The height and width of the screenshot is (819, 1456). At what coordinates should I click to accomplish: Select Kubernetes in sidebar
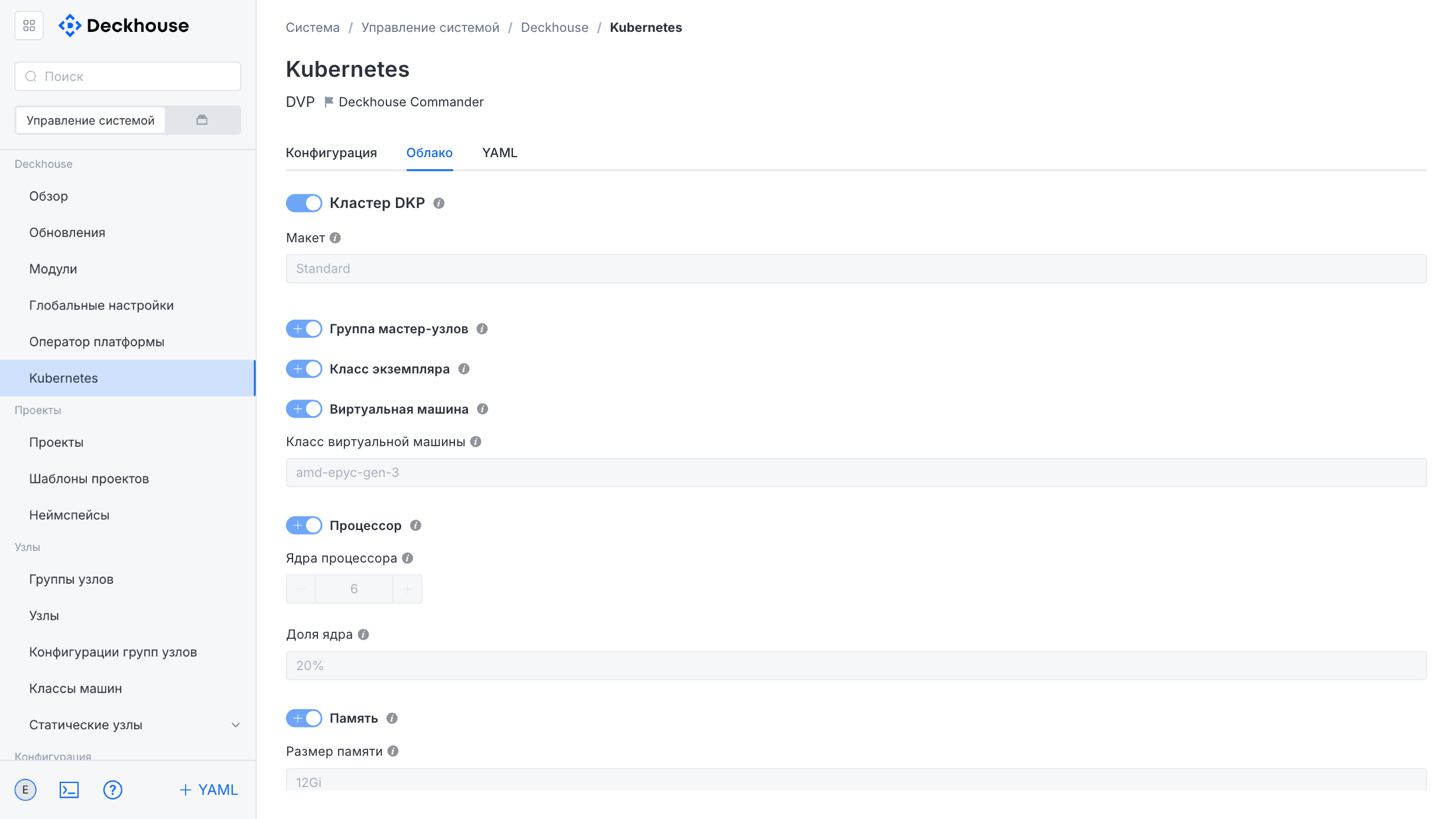[128, 378]
